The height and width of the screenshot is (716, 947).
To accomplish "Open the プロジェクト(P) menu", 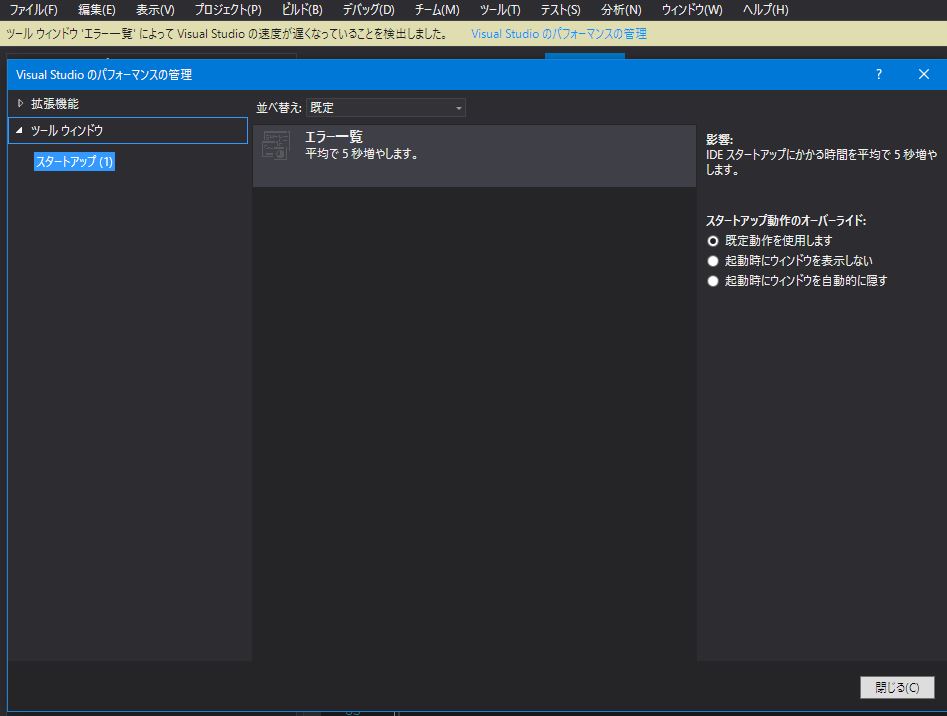I will [228, 10].
